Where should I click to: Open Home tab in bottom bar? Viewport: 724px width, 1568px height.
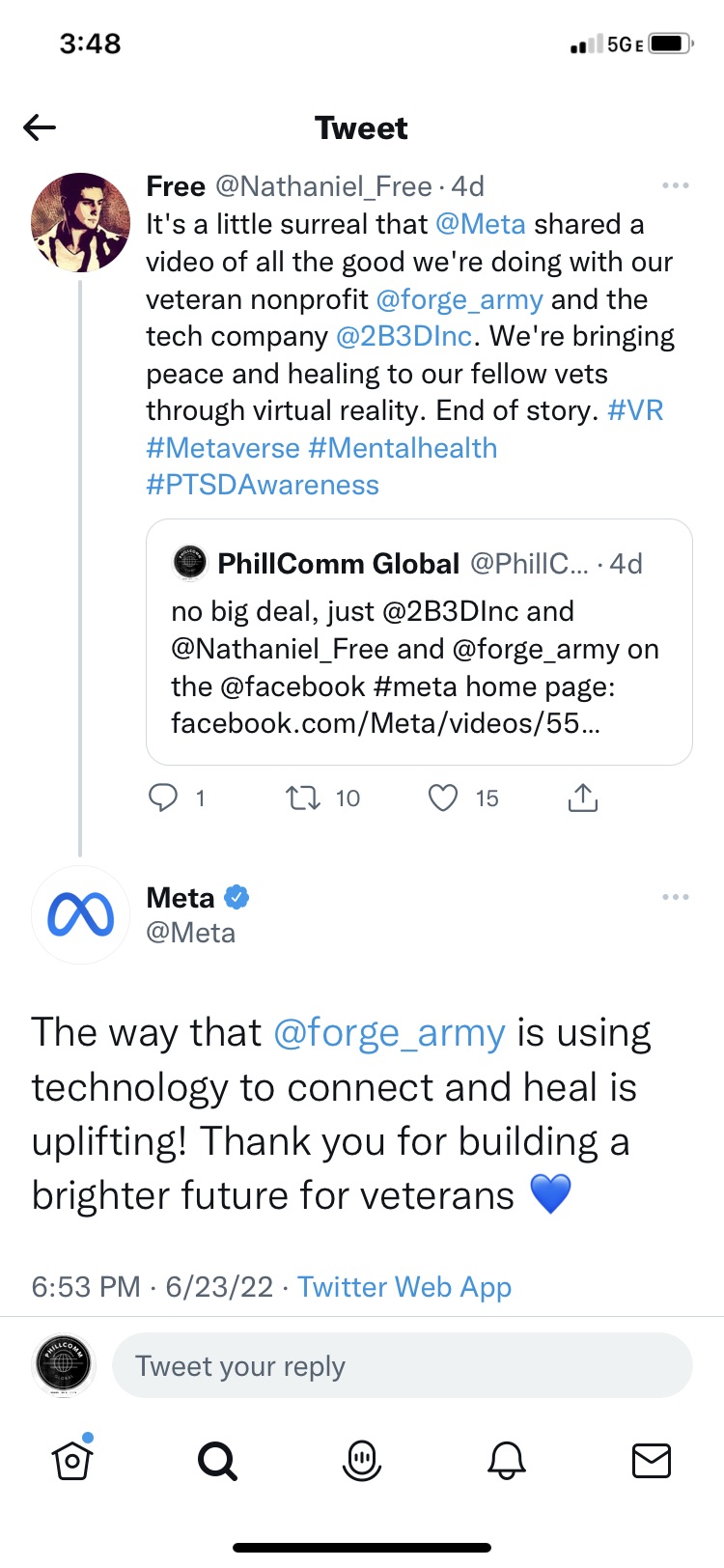(x=72, y=1460)
